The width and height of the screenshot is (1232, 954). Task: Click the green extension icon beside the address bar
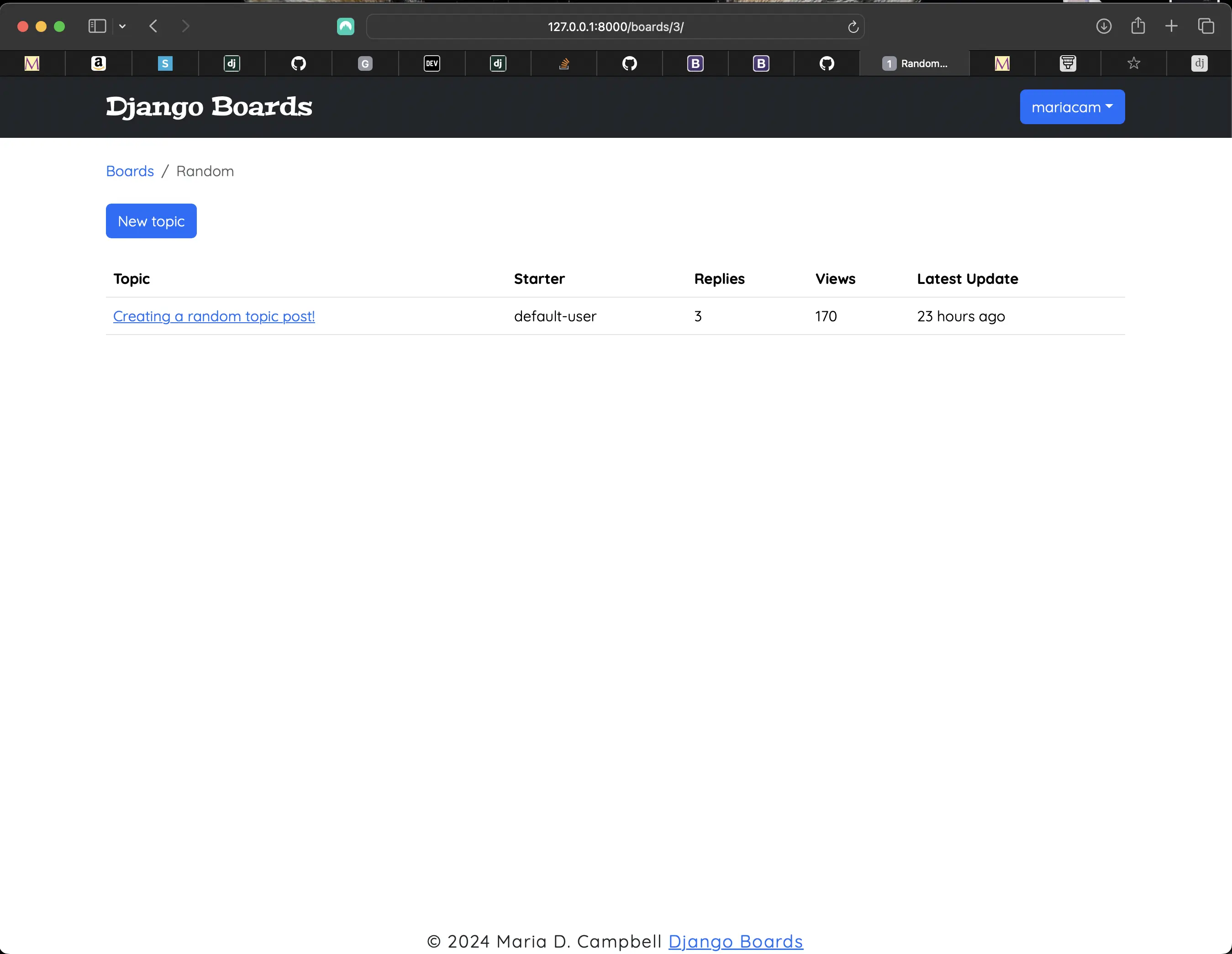point(345,26)
